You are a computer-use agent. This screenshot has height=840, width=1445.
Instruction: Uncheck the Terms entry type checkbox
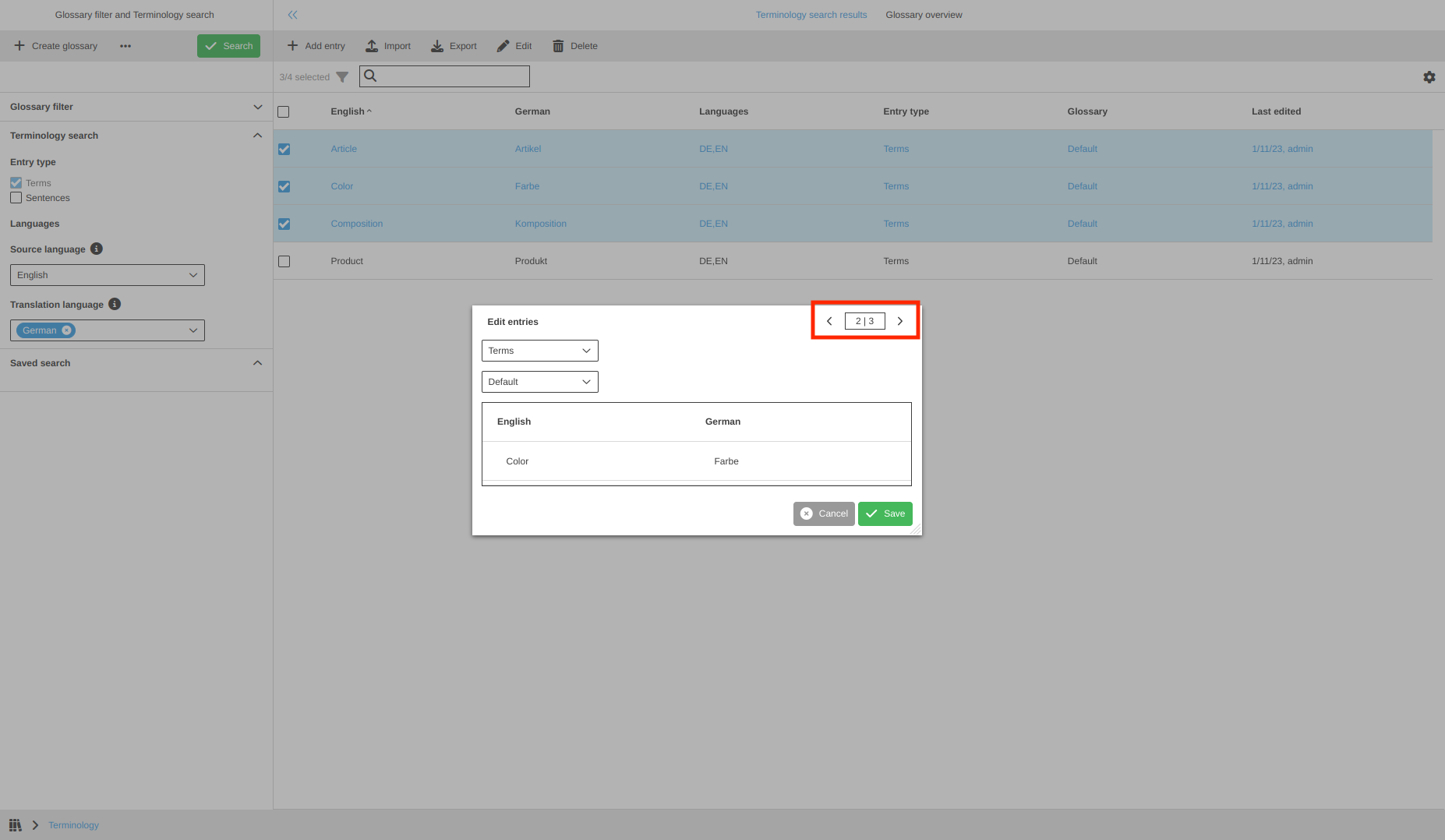pyautogui.click(x=16, y=182)
